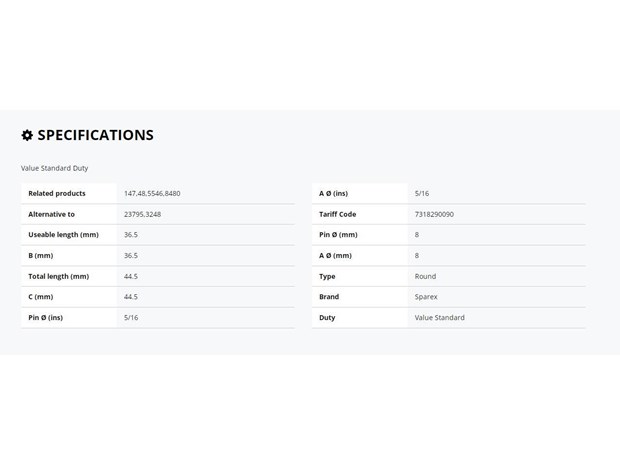This screenshot has width=620, height=465.
Task: Click the Brand value Sparex
Action: [426, 297]
